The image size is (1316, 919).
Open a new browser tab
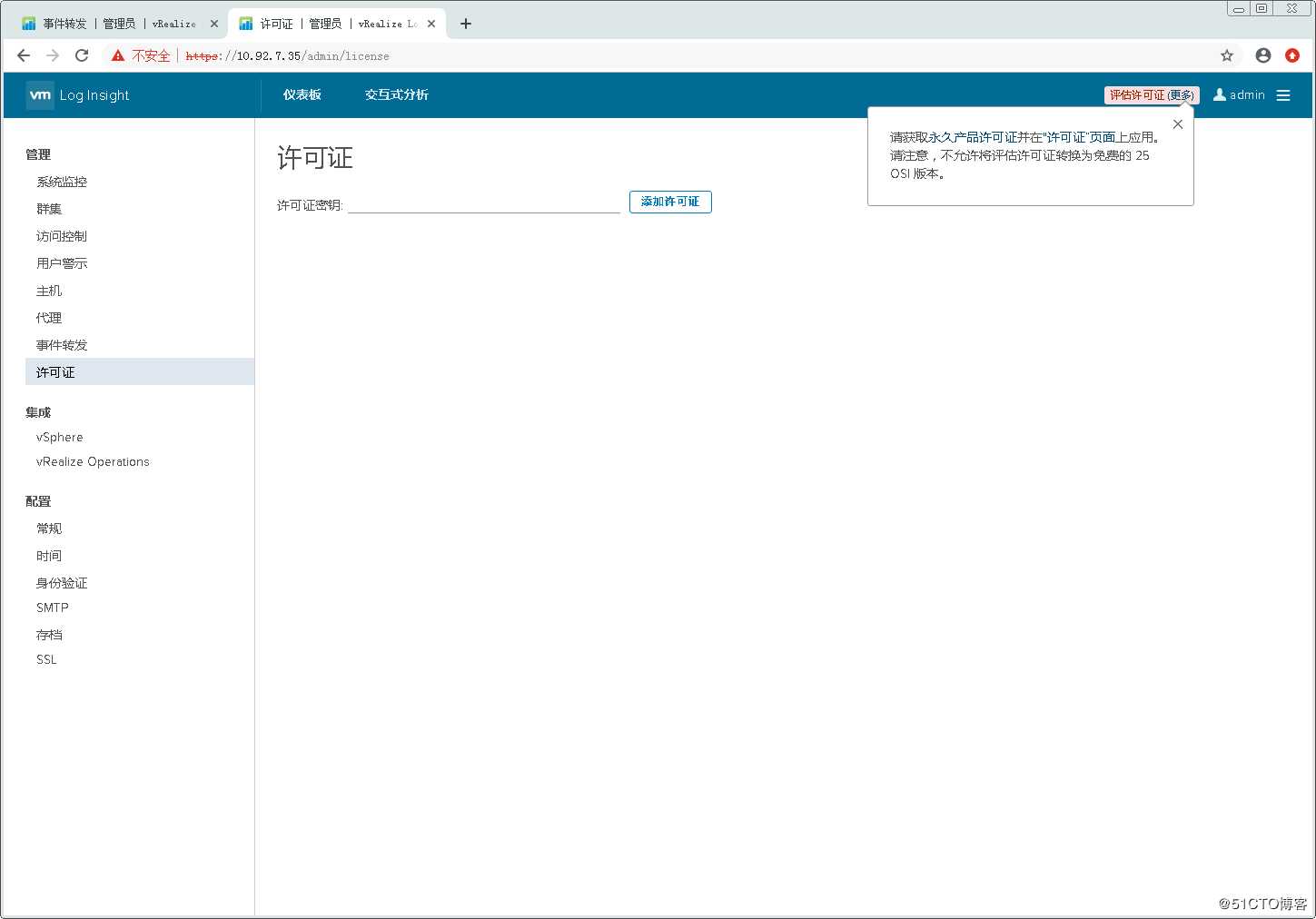(x=466, y=24)
